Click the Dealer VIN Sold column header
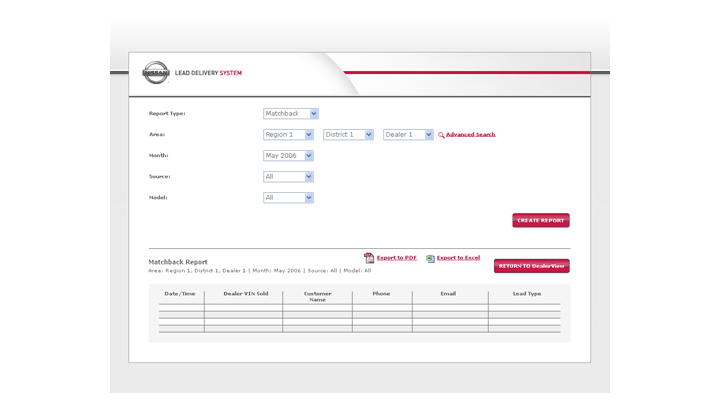The image size is (720, 410). (x=245, y=294)
